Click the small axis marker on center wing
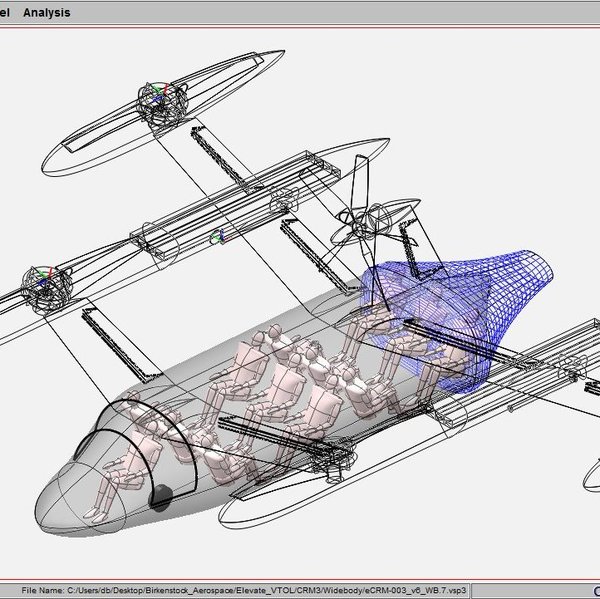The width and height of the screenshot is (600, 599). (221, 237)
